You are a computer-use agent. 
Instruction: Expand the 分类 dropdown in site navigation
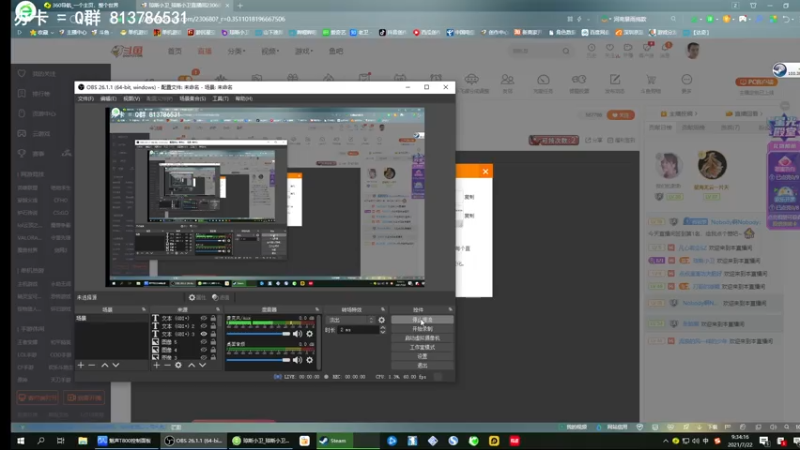236,51
